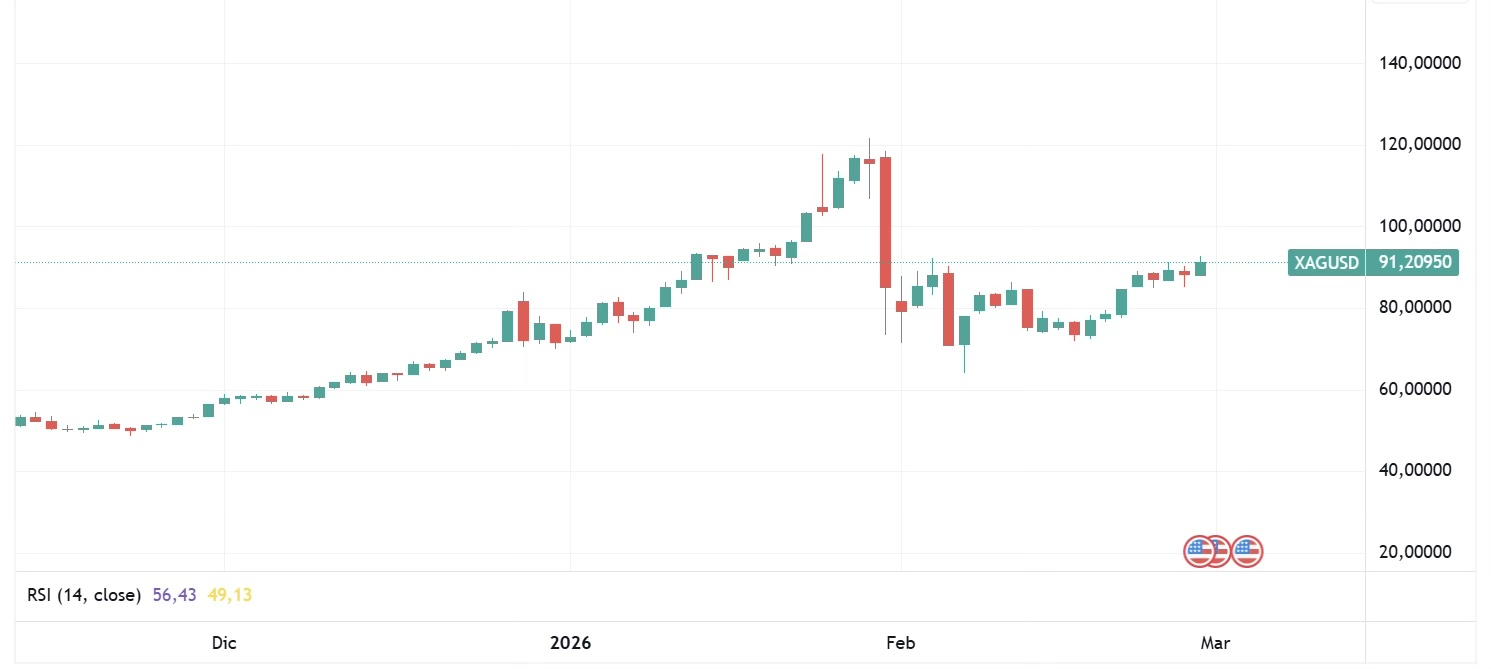Viewport: 1491px width, 669px height.
Task: Click the Mar label on time axis
Action: [x=1216, y=643]
